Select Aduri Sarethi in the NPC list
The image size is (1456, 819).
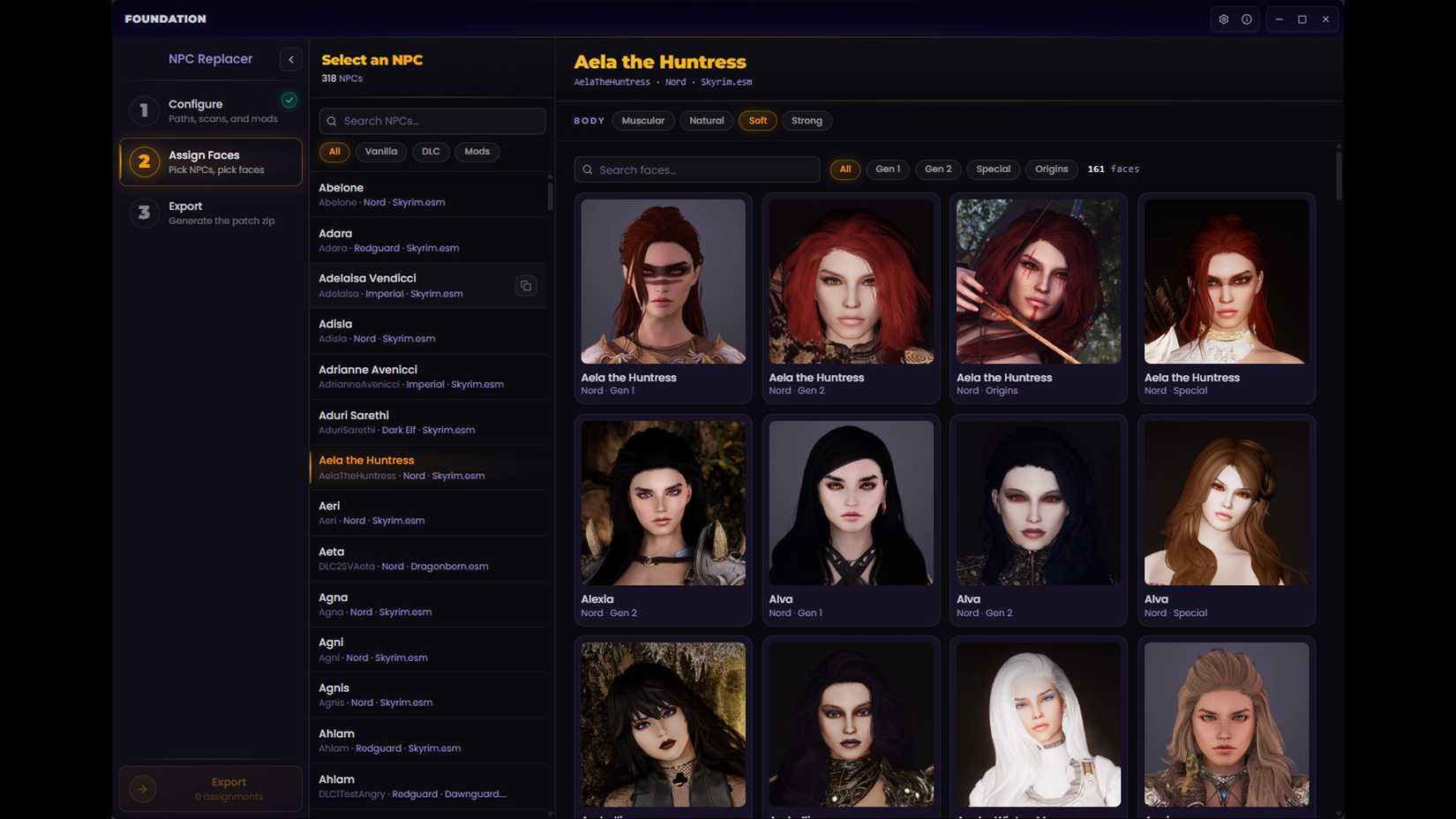[428, 422]
